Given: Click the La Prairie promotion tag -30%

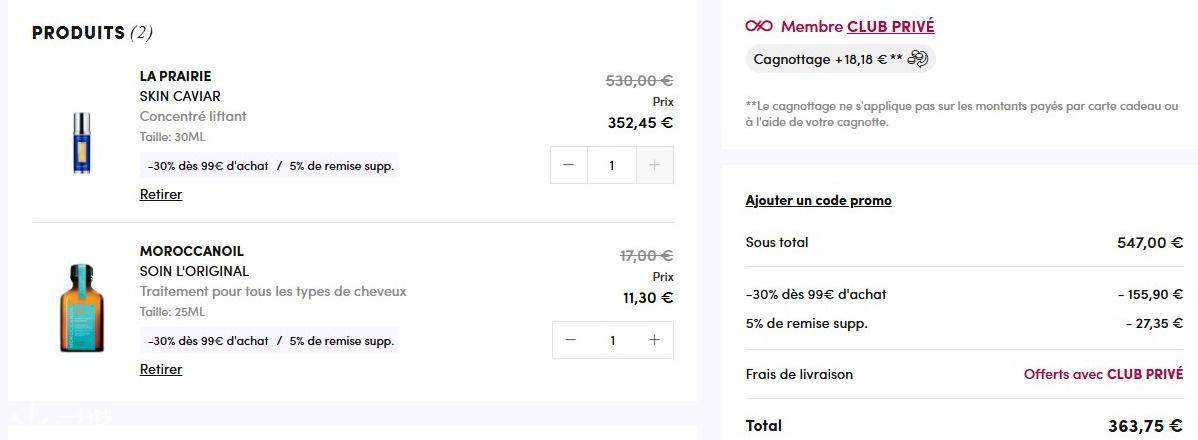Looking at the screenshot, I should click(x=208, y=166).
